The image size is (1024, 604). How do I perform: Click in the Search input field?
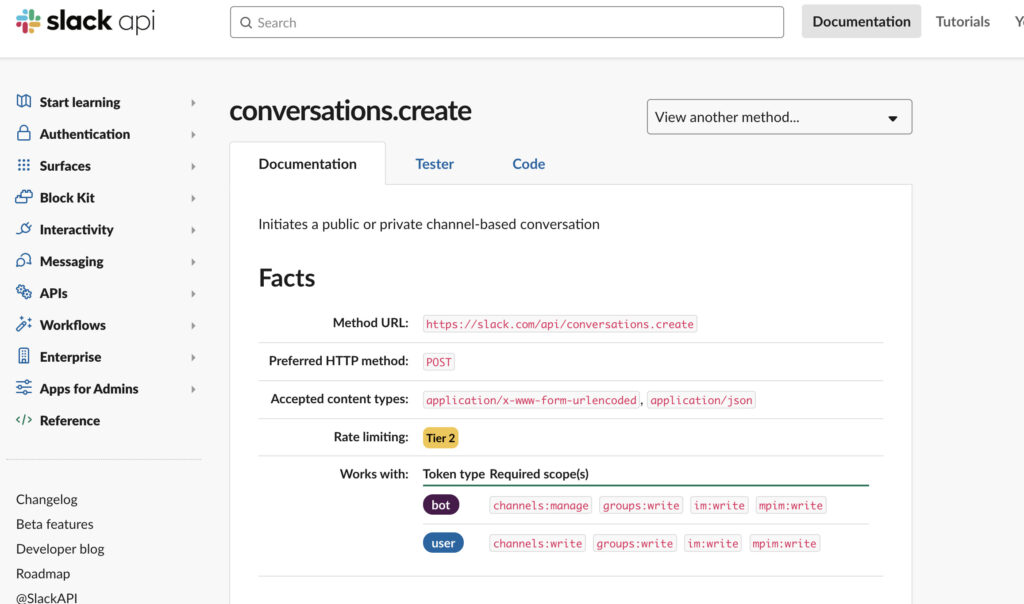(x=507, y=22)
